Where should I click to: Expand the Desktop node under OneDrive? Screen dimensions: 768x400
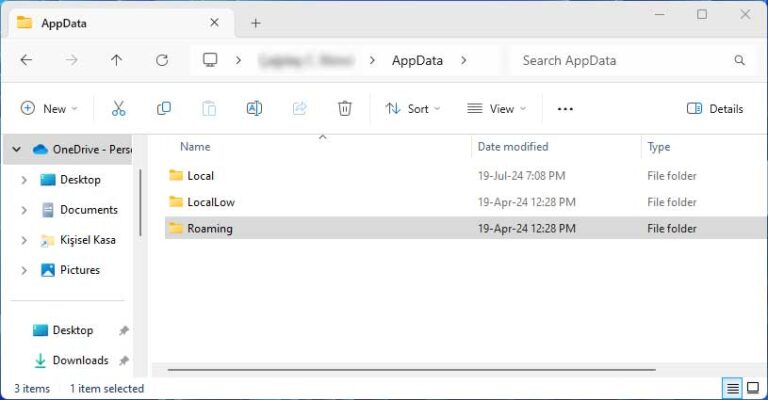pyautogui.click(x=24, y=180)
